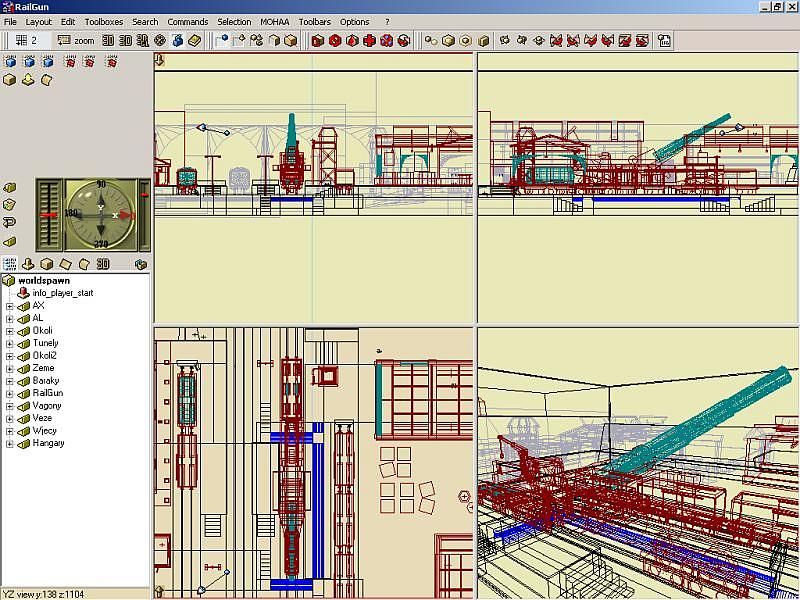Open the File menu

pyautogui.click(x=10, y=22)
